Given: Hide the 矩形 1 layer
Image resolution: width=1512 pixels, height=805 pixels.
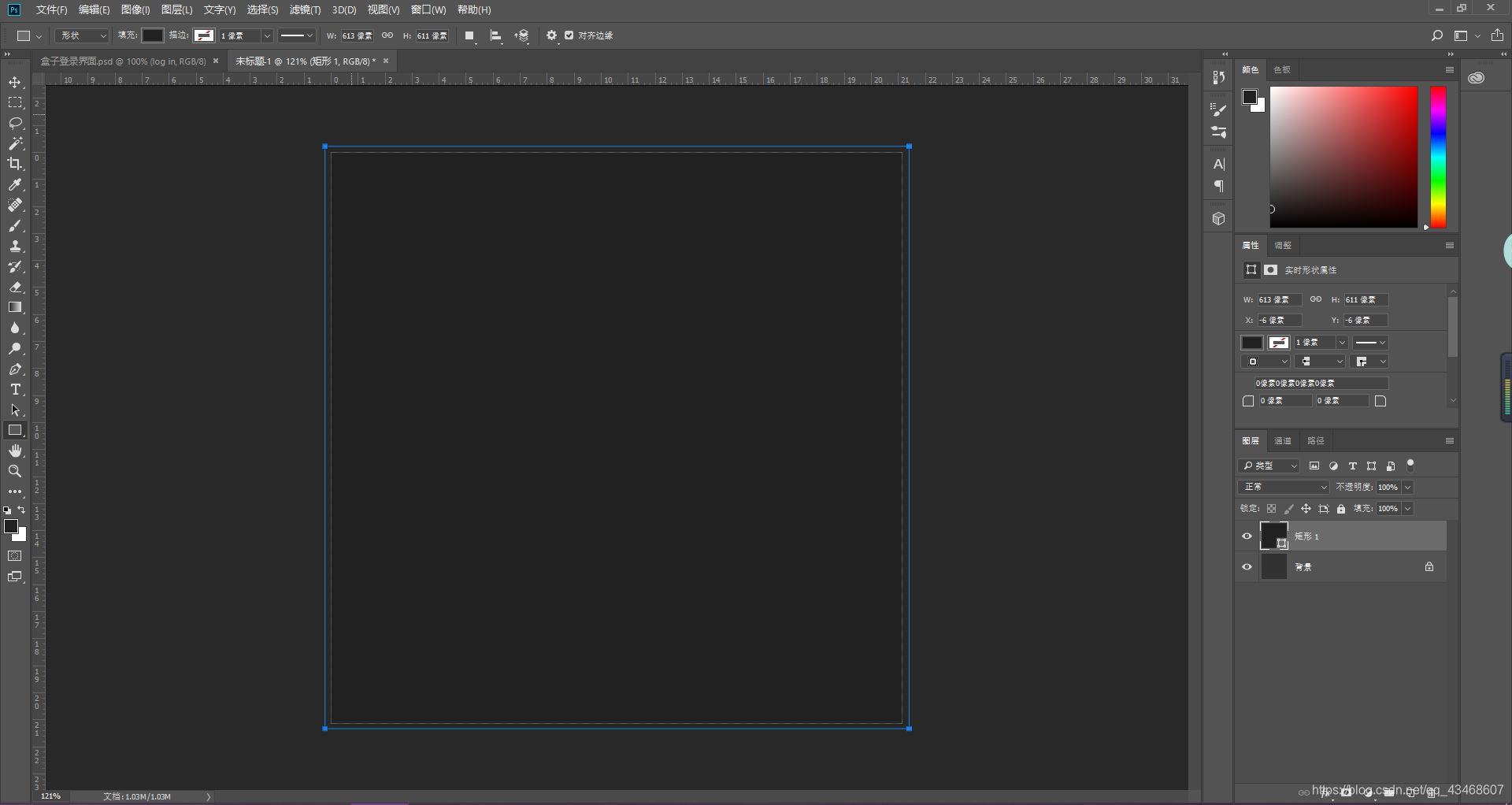Looking at the screenshot, I should point(1247,536).
